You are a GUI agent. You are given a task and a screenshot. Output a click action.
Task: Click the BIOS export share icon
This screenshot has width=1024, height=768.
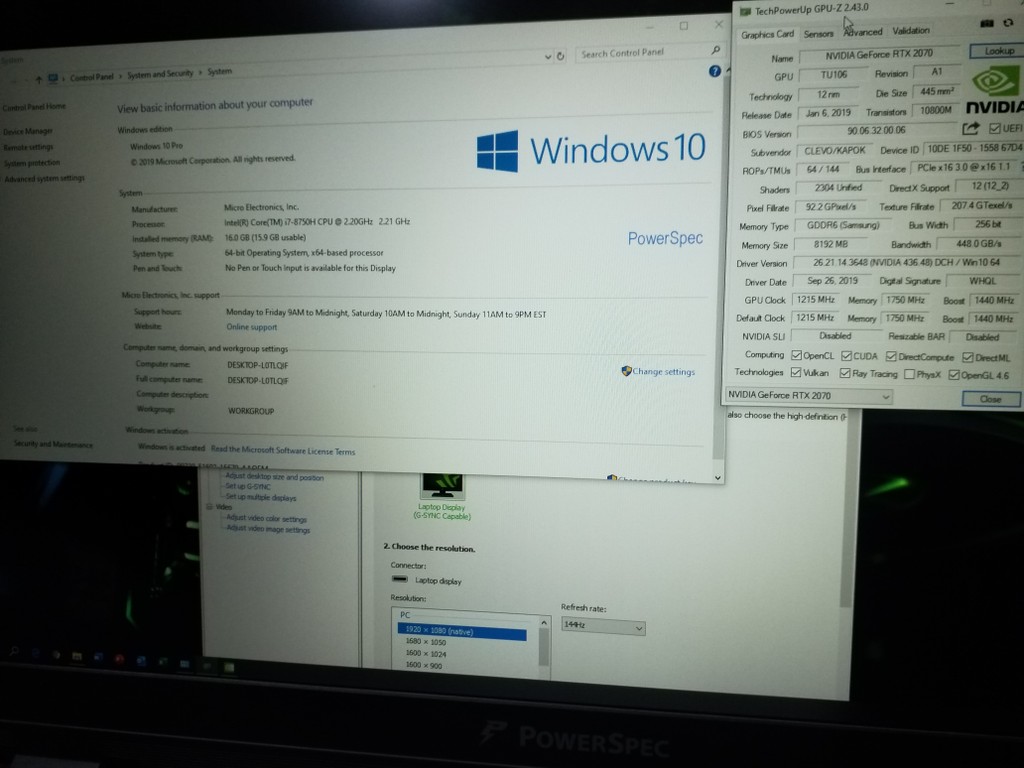tap(971, 128)
